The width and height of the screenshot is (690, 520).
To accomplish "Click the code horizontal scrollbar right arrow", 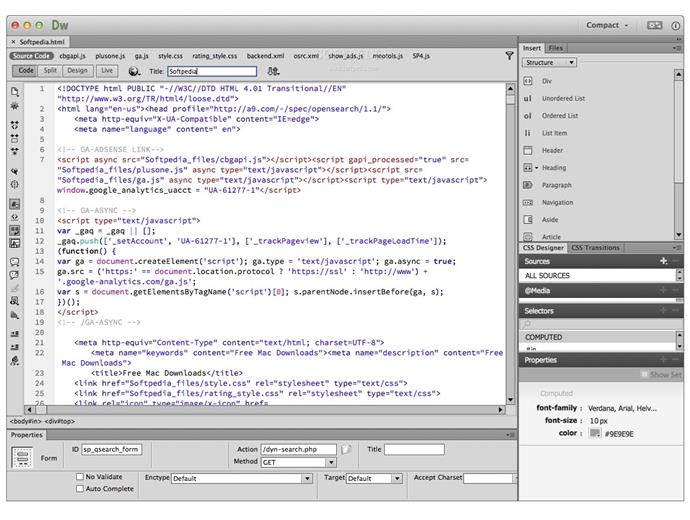I will (x=500, y=410).
